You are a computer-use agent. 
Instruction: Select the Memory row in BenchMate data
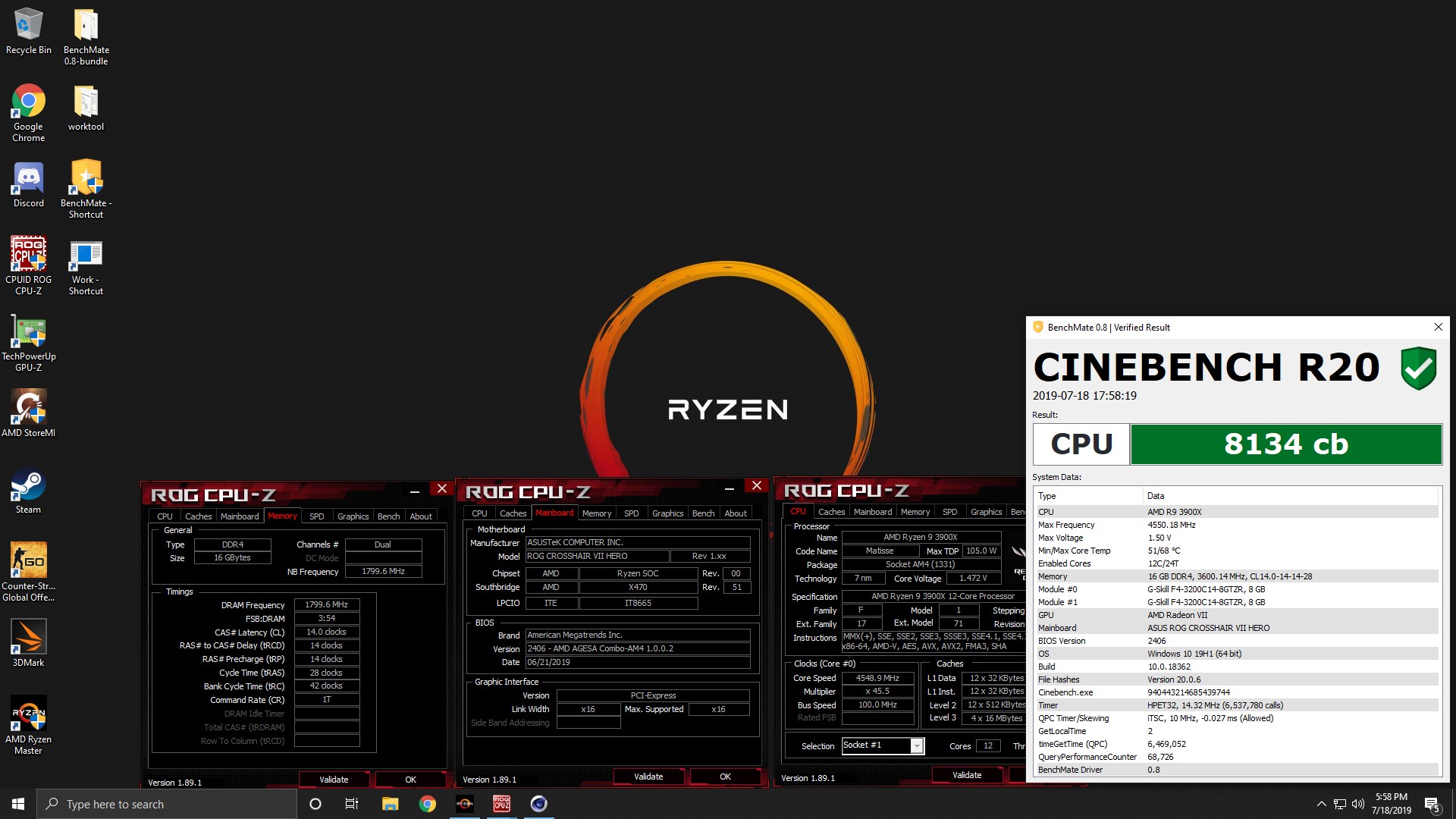point(1237,576)
